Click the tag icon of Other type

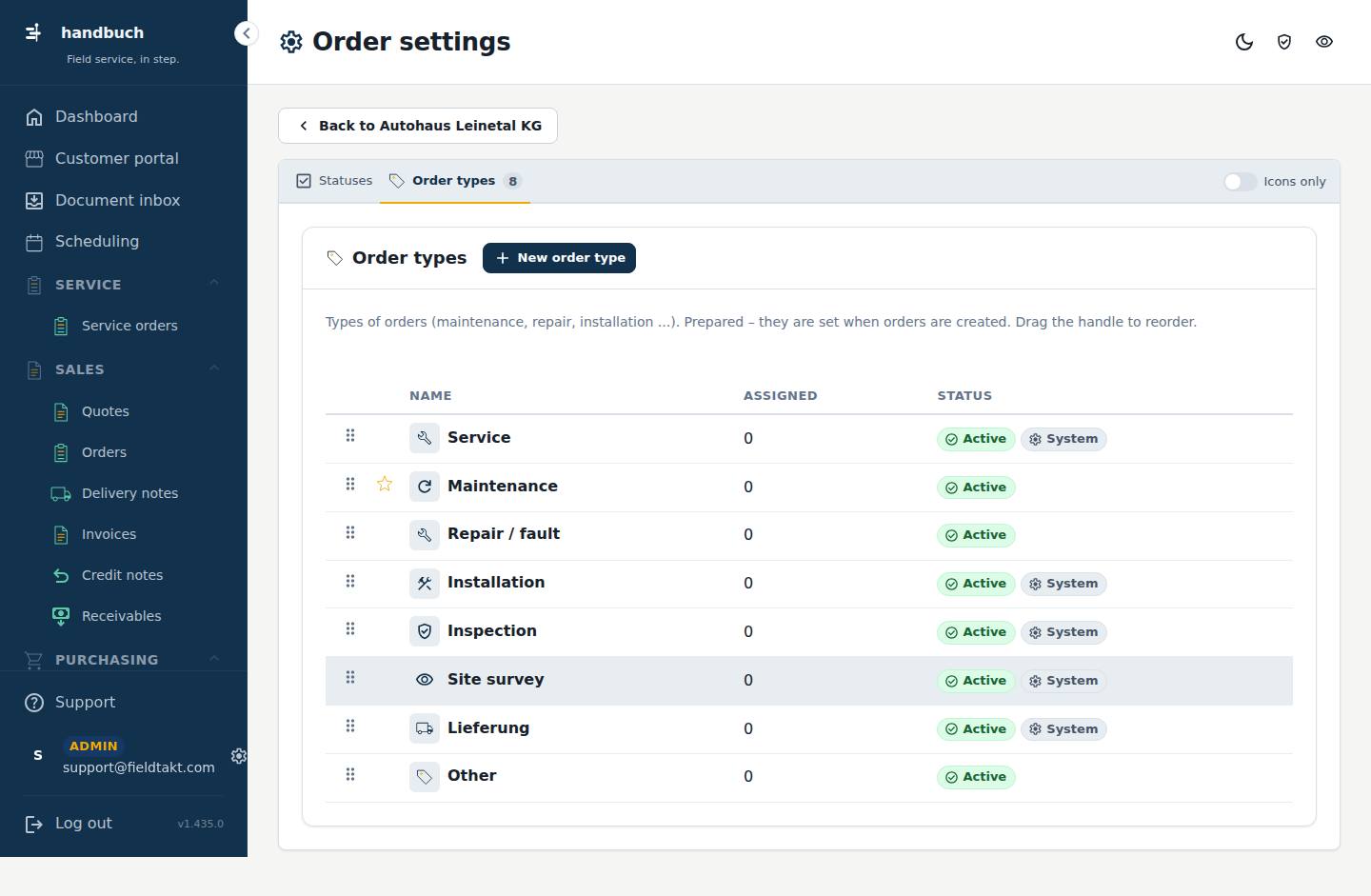pos(425,776)
